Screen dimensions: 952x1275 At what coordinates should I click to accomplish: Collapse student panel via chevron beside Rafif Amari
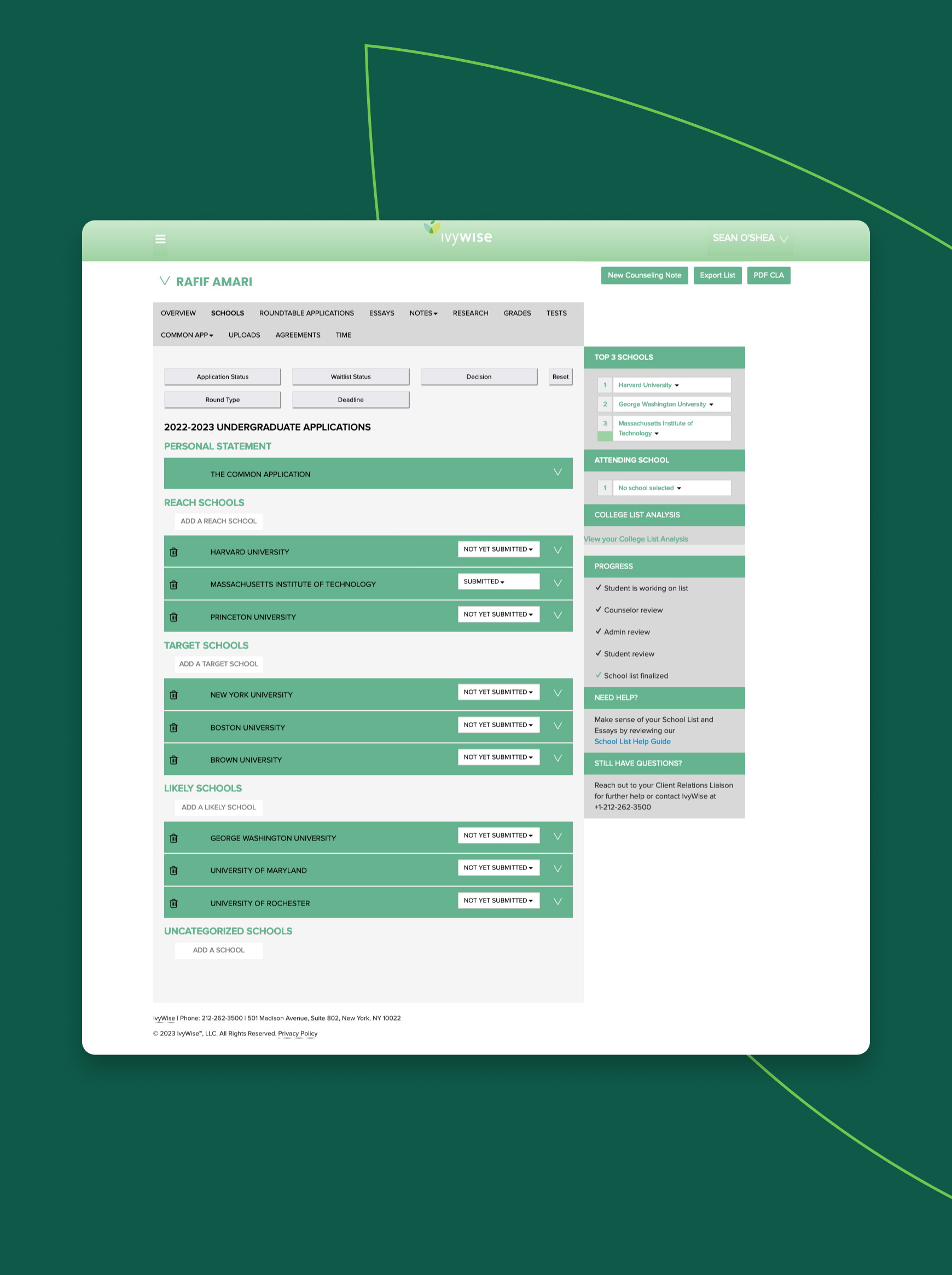pos(165,281)
